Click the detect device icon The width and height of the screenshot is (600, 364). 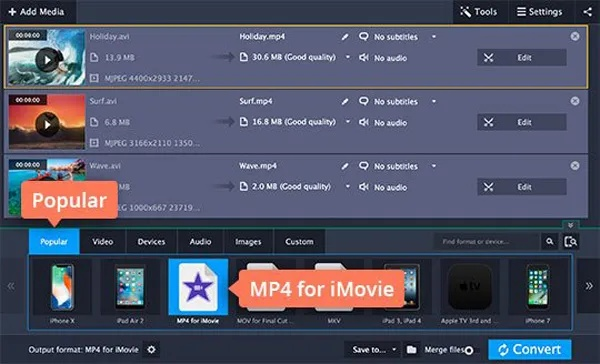[x=570, y=242]
